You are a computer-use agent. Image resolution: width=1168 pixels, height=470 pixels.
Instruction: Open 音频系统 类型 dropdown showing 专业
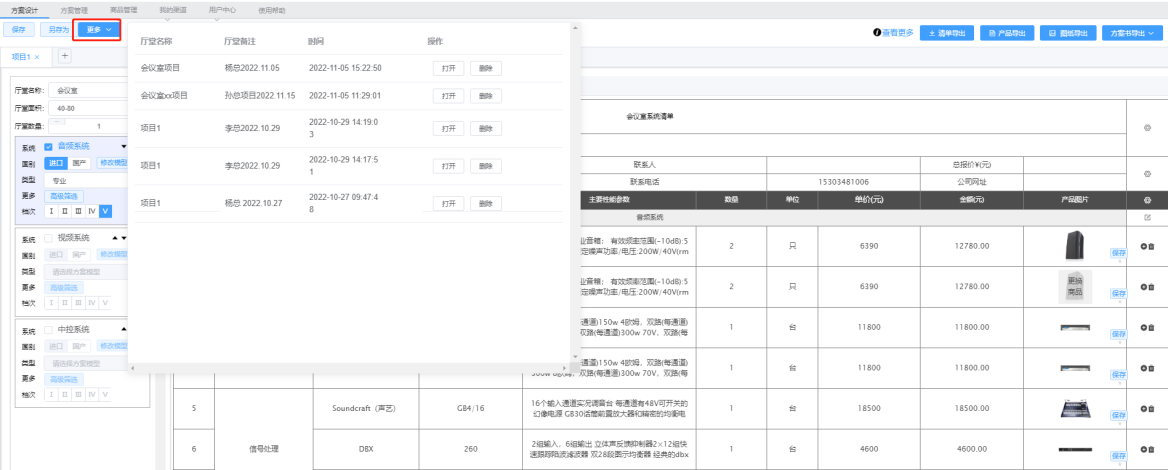click(86, 180)
